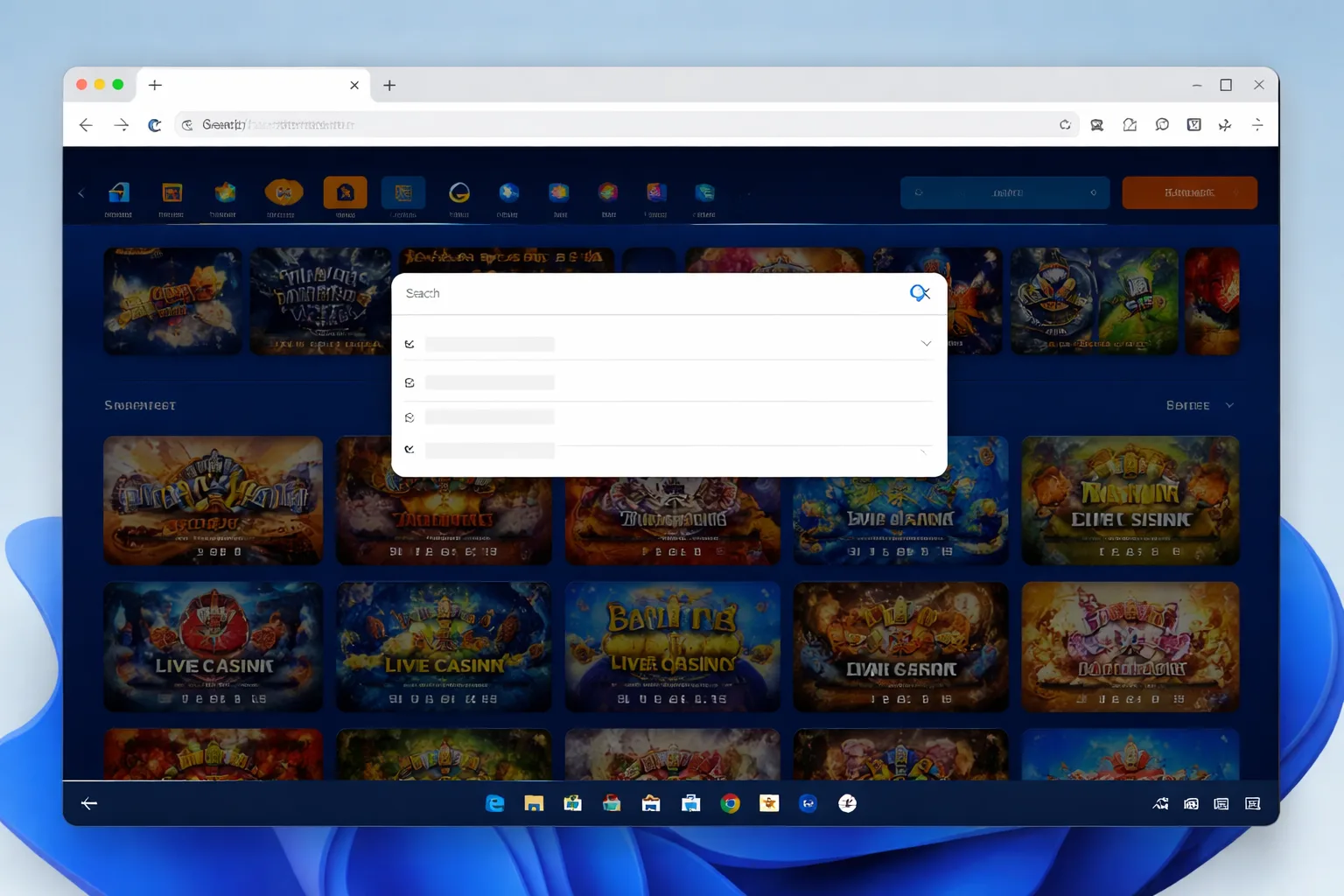Open a new tab with the plus button
This screenshot has width=1344, height=896.
(389, 85)
